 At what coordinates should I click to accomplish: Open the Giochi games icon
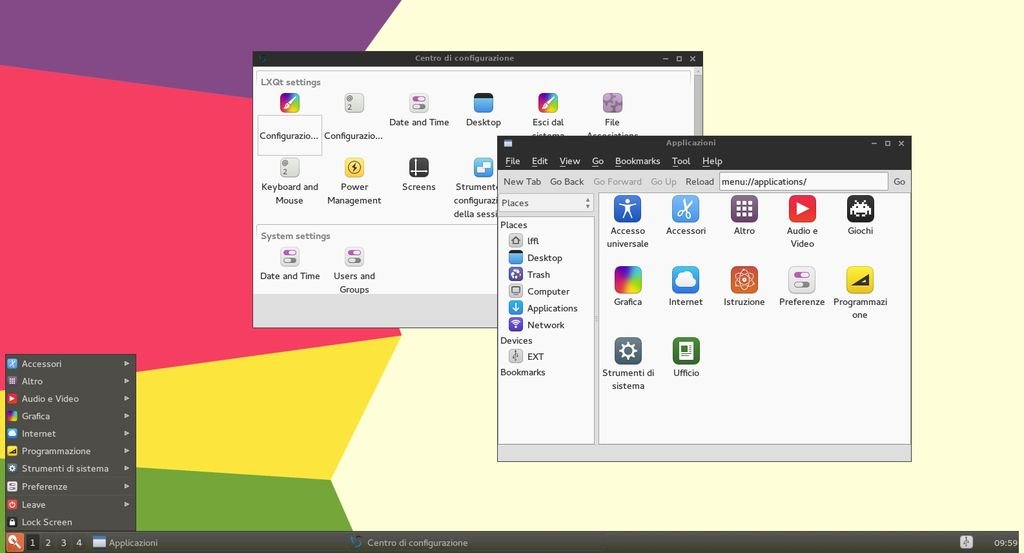(x=860, y=209)
